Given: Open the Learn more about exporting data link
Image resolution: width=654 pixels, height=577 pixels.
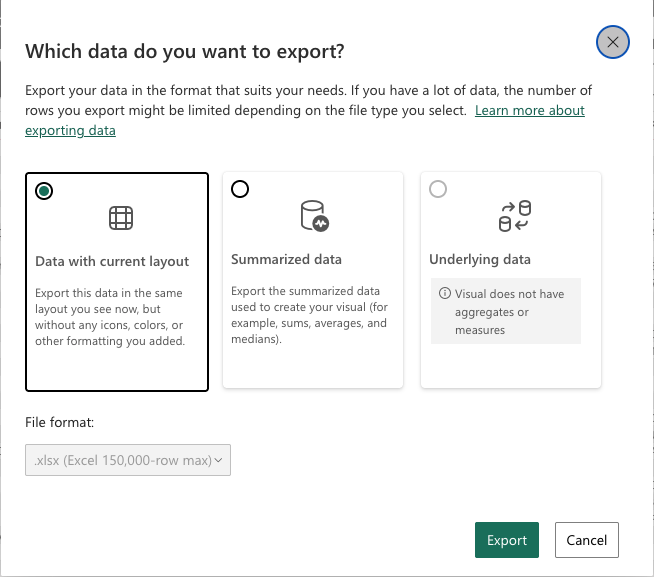Looking at the screenshot, I should [x=529, y=110].
